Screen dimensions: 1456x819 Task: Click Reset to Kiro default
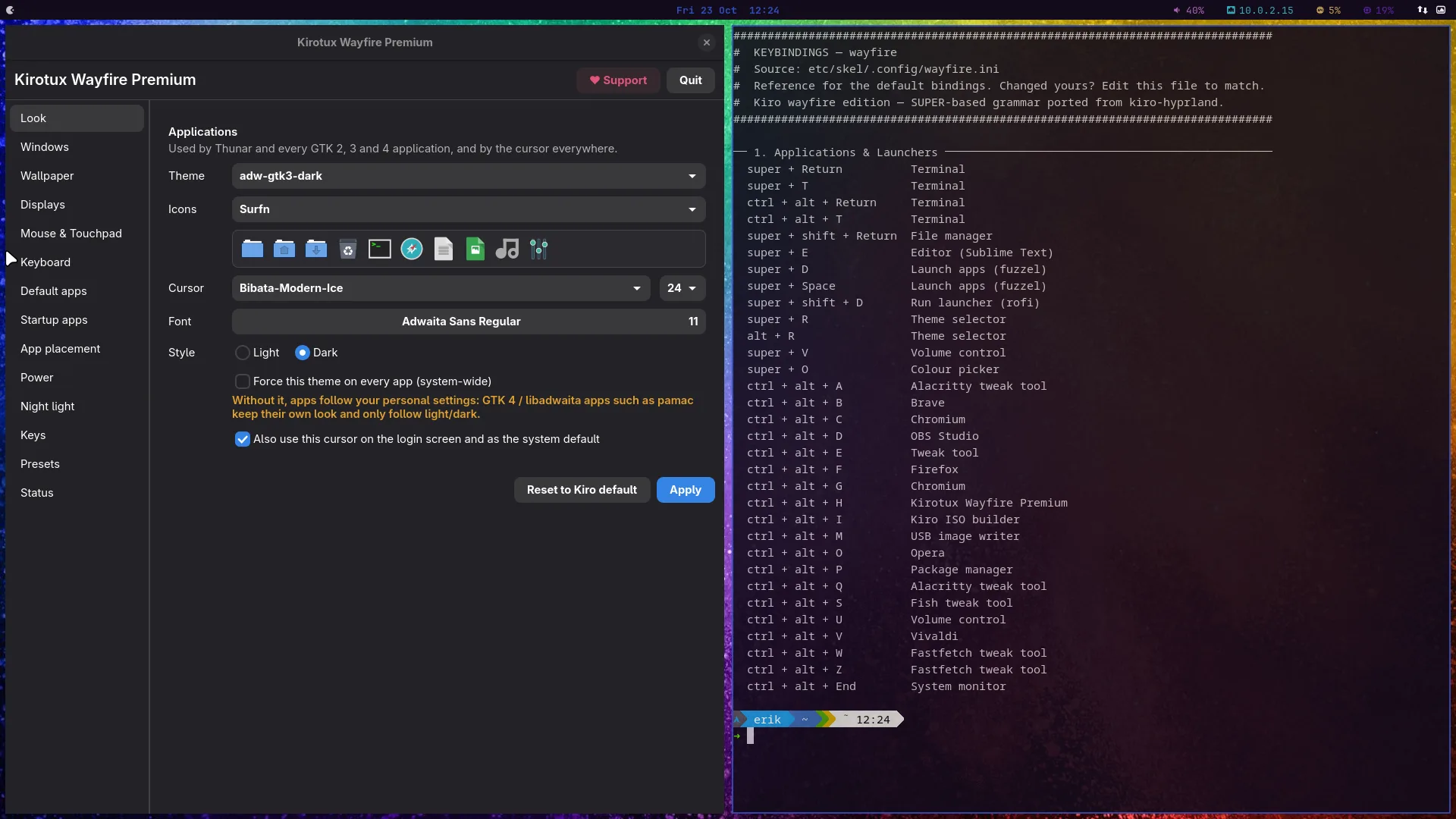tap(582, 490)
